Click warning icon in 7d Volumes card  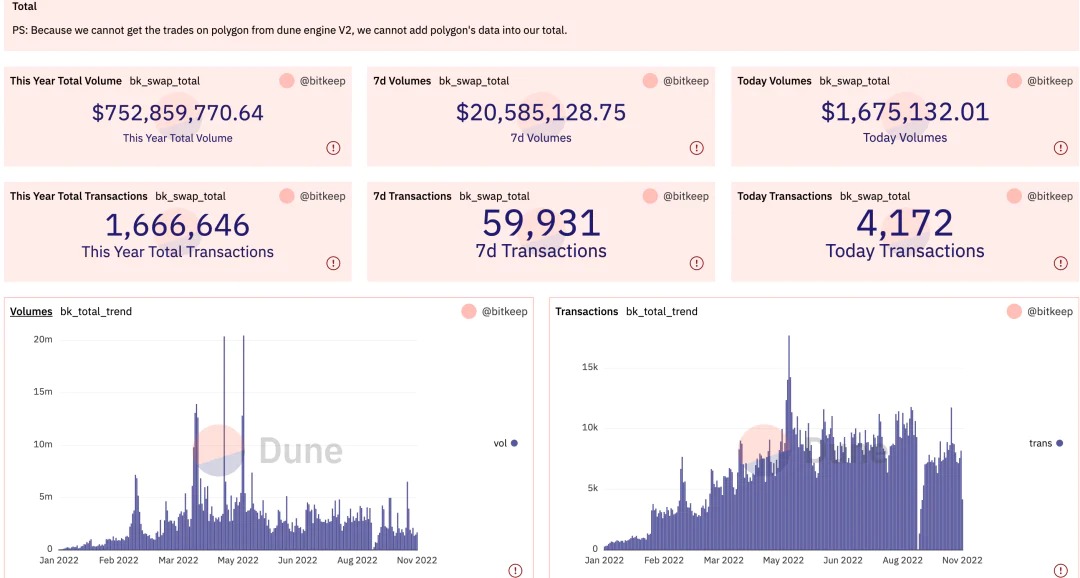(697, 148)
